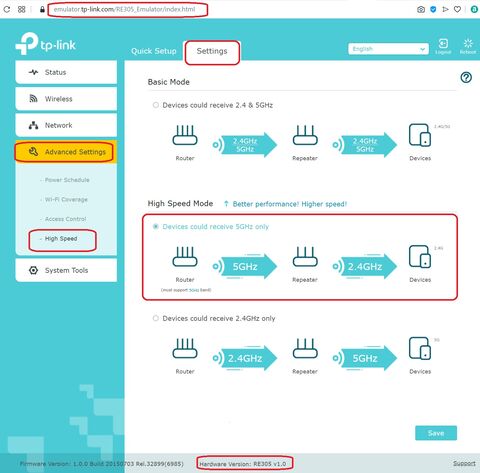Open the help question mark icon
This screenshot has height=473, width=480.
click(x=466, y=77)
